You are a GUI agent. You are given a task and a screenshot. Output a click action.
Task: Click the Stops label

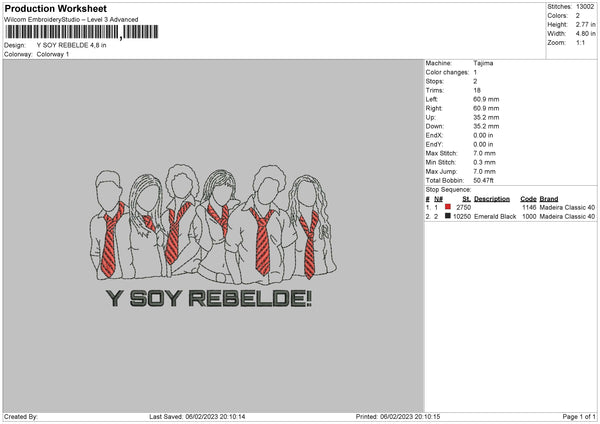click(435, 82)
